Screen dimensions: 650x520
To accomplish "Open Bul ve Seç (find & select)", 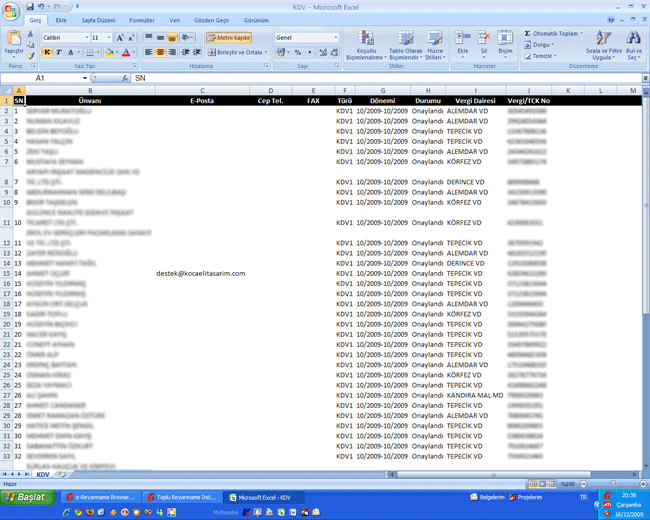I will [x=633, y=45].
